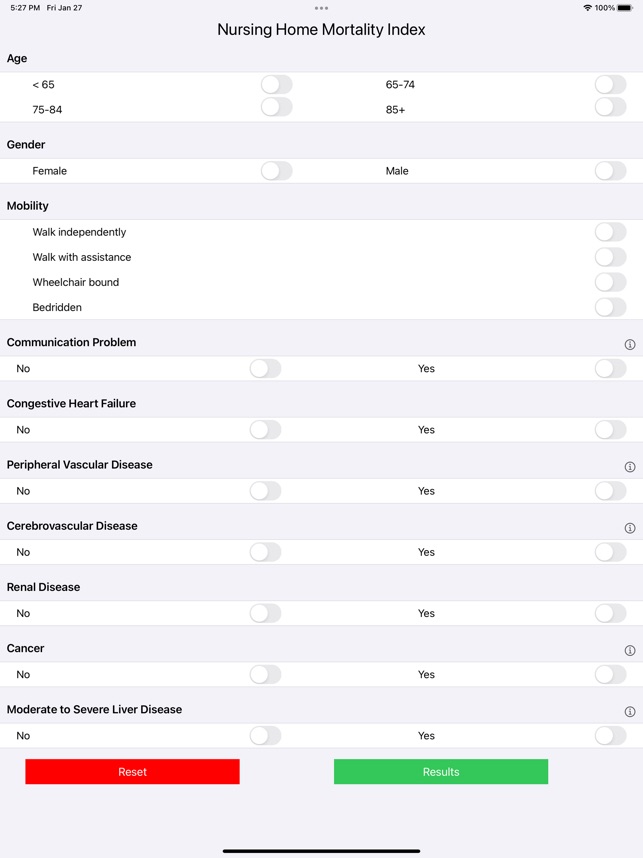Enable the Female gender toggle
This screenshot has height=858, width=643.
coord(276,171)
